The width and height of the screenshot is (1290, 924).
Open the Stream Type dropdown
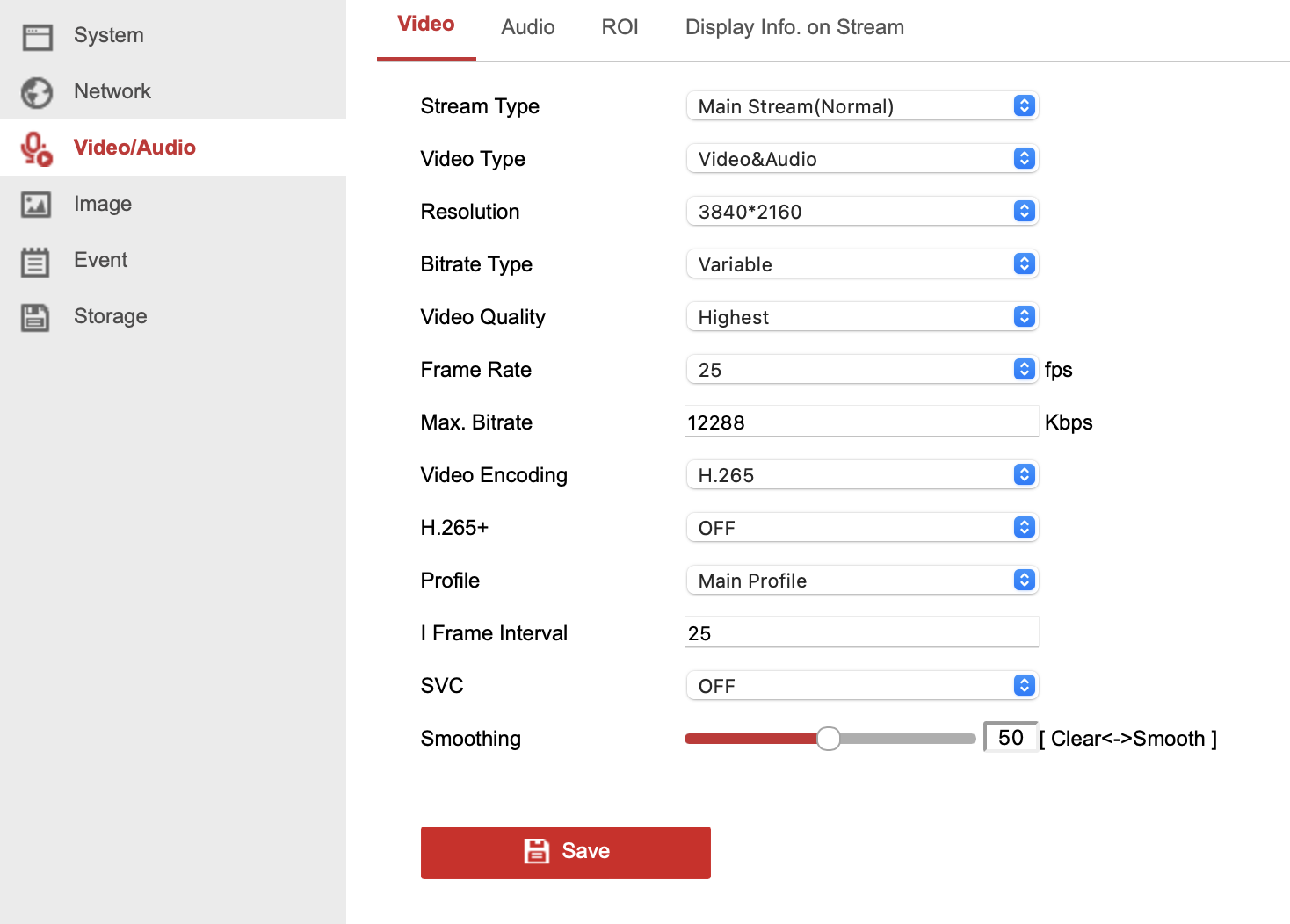[x=861, y=106]
